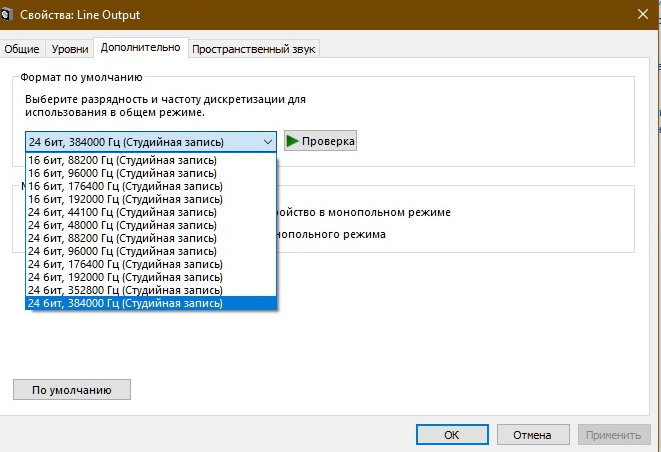Collapse the sample format dropdown arrow
The height and width of the screenshot is (452, 661).
click(267, 142)
